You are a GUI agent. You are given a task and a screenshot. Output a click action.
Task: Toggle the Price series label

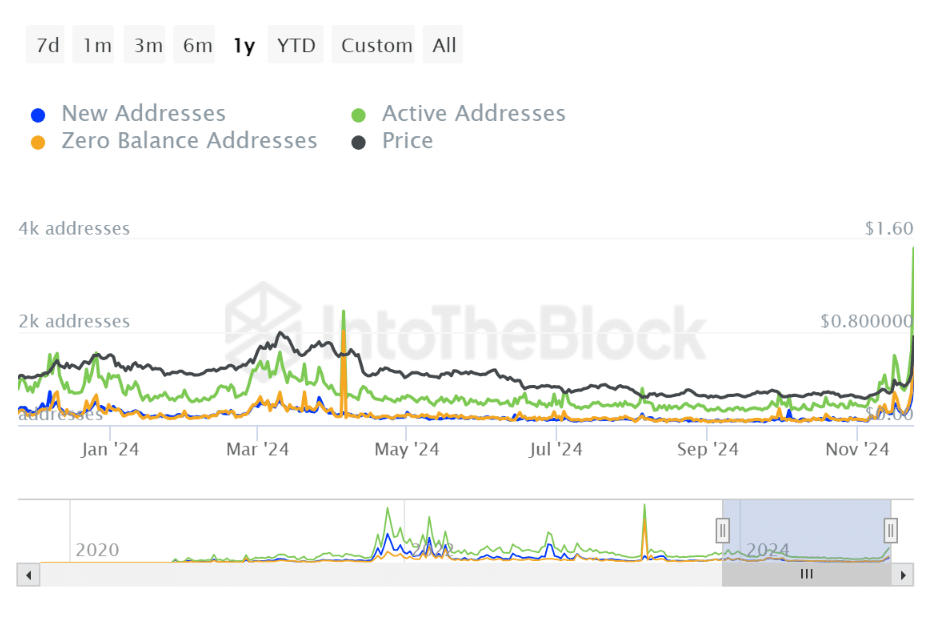407,141
